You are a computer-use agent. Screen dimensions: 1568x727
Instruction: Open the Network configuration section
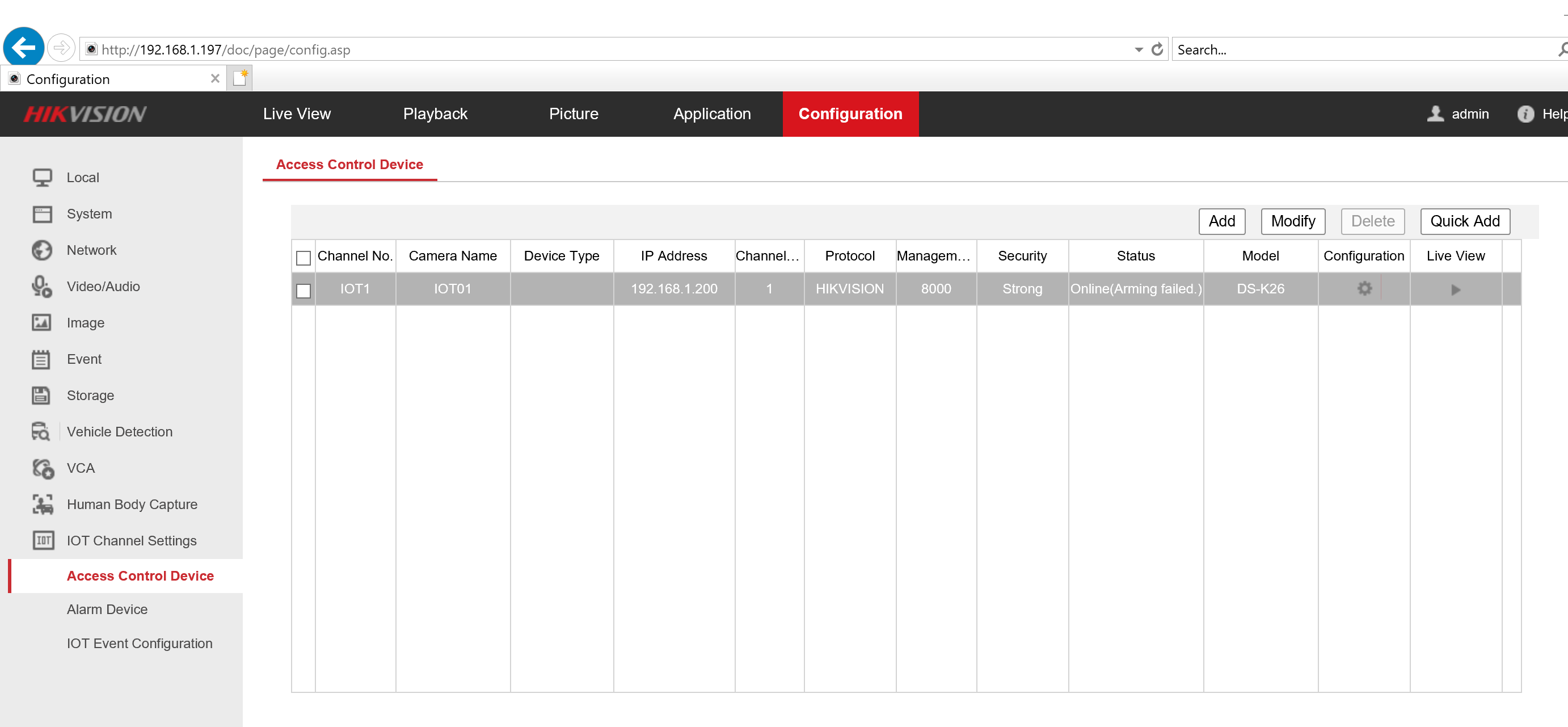(x=91, y=250)
